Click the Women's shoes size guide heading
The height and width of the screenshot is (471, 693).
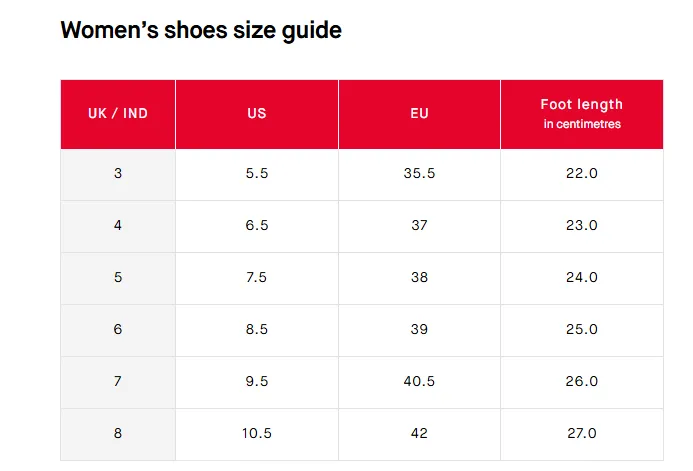[201, 30]
